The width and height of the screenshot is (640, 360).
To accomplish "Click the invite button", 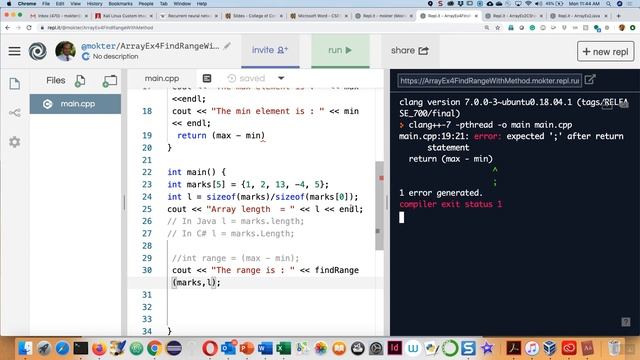I will click(x=270, y=51).
